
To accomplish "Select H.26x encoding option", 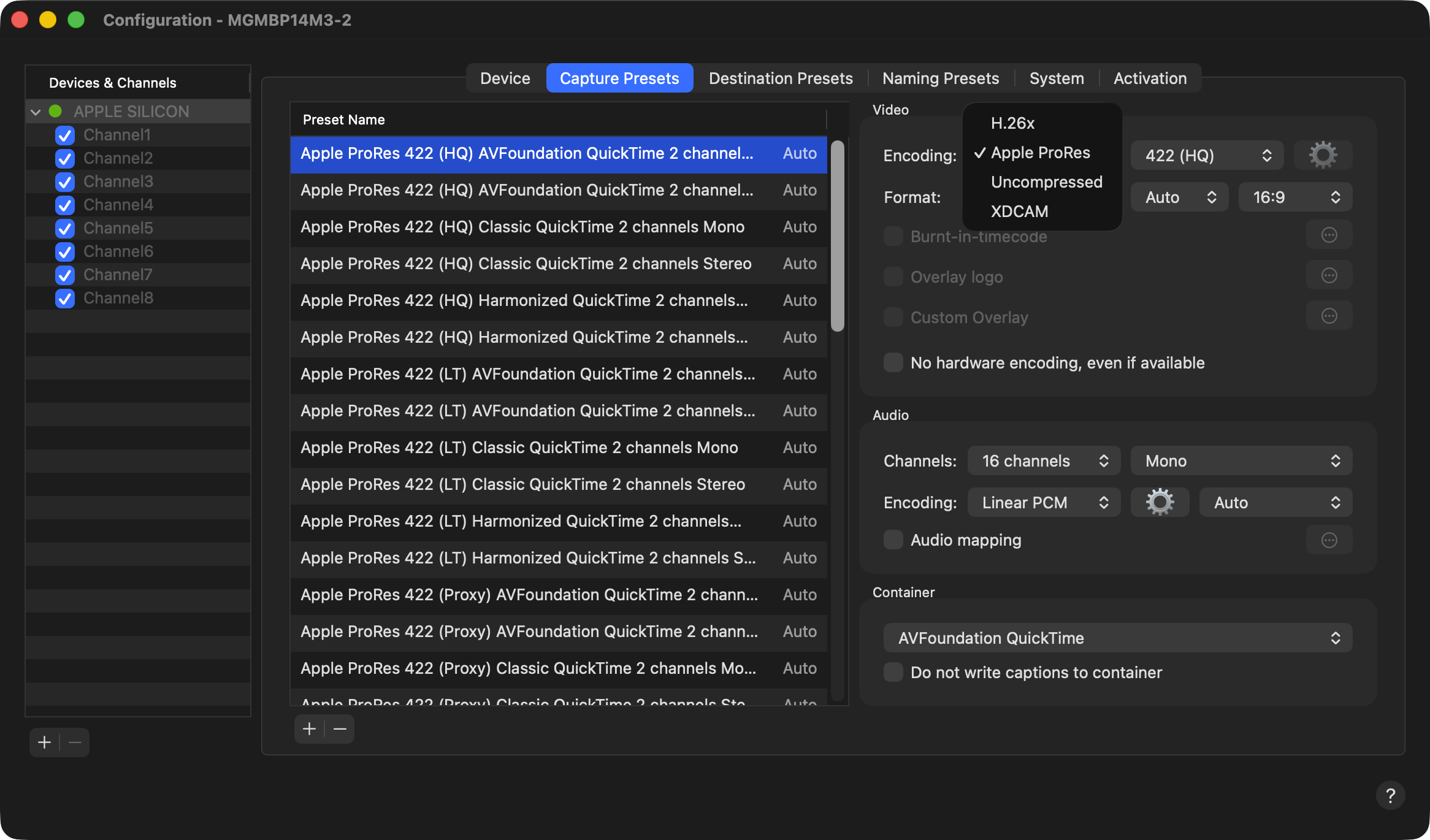I will click(x=1012, y=123).
